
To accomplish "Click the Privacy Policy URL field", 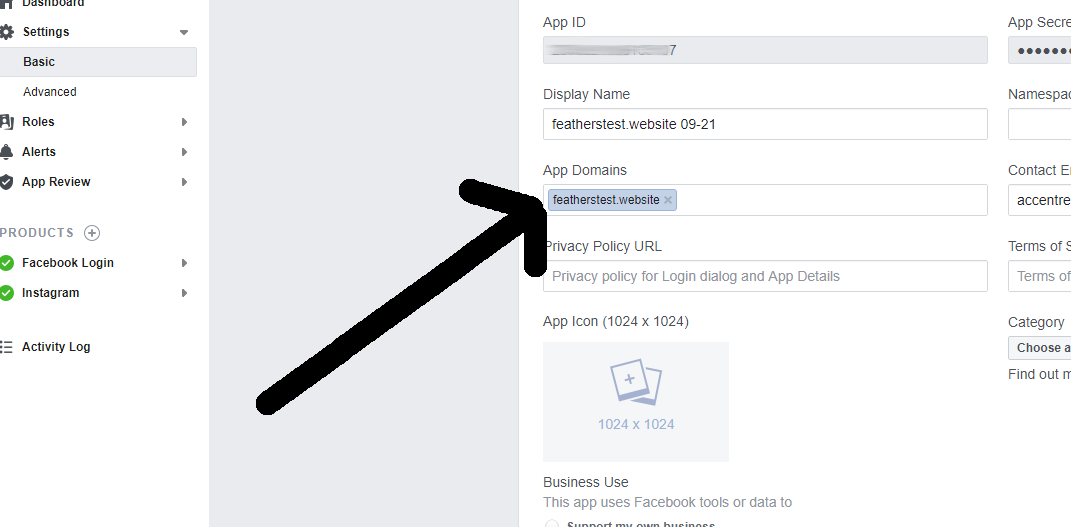I will [765, 276].
